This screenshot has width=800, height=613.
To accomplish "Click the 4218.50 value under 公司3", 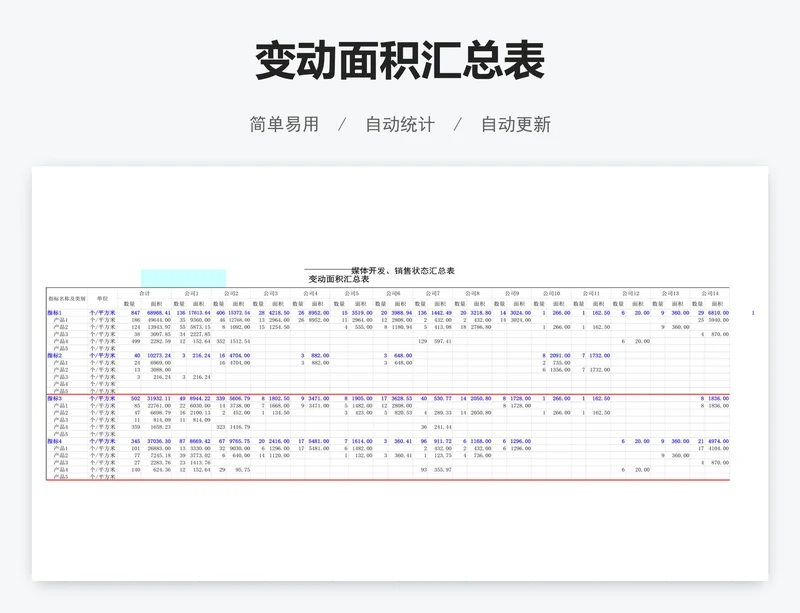I will (280, 313).
